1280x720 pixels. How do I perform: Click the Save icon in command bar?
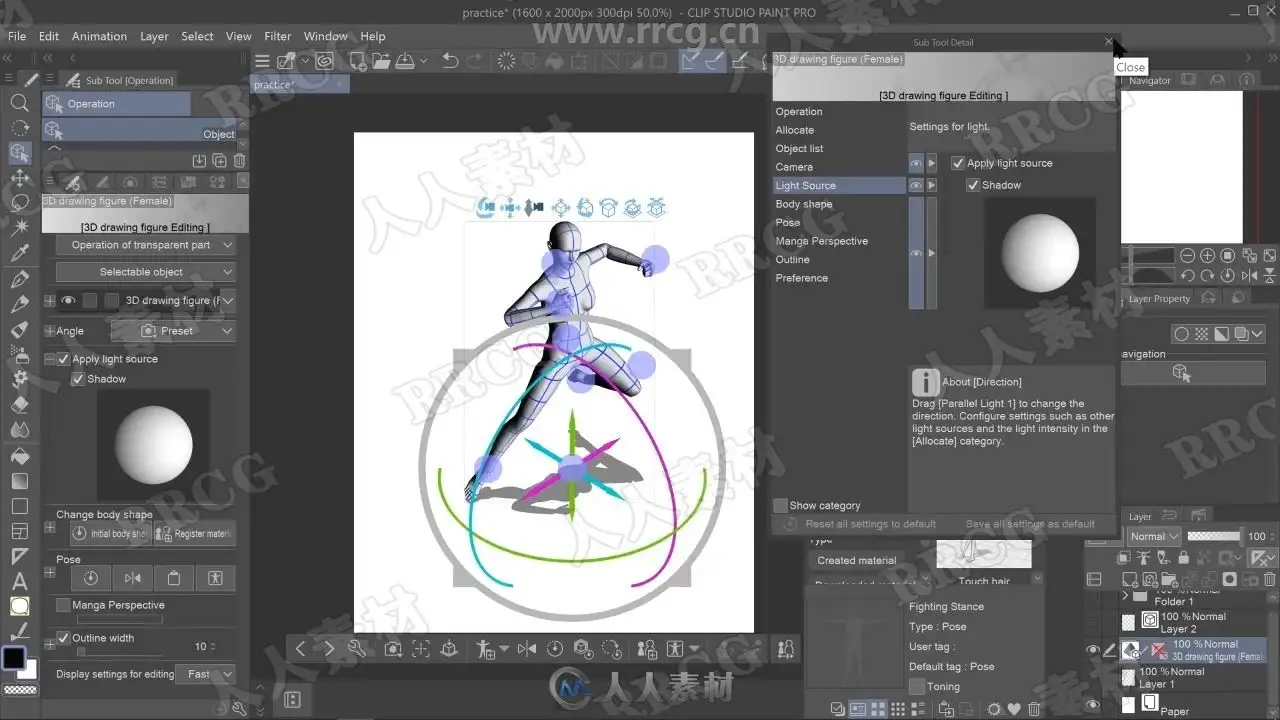(x=406, y=61)
